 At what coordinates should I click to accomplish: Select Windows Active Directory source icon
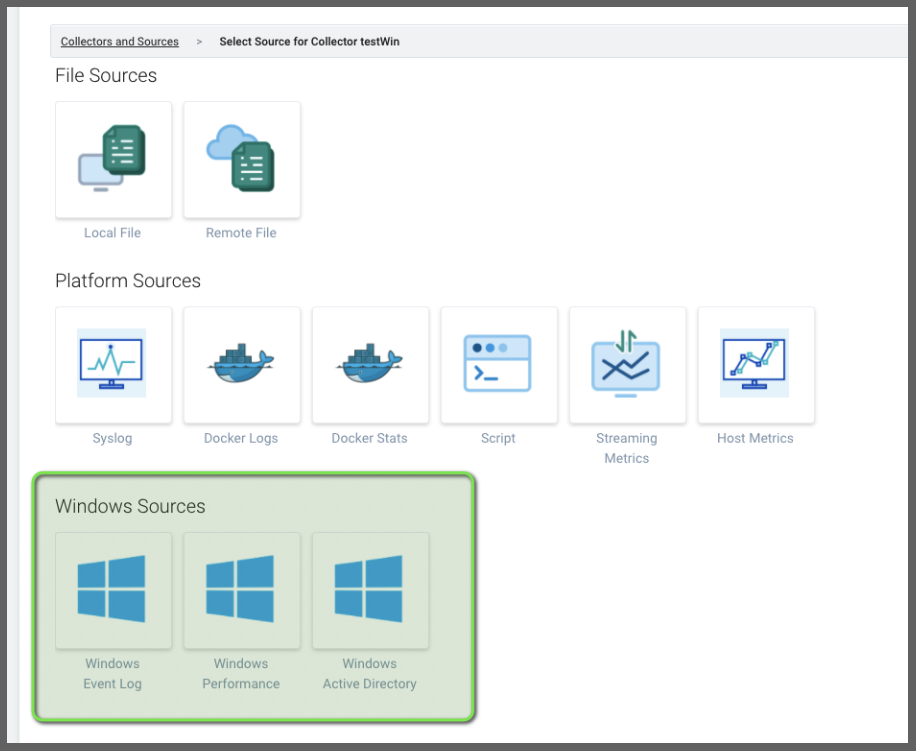(370, 590)
